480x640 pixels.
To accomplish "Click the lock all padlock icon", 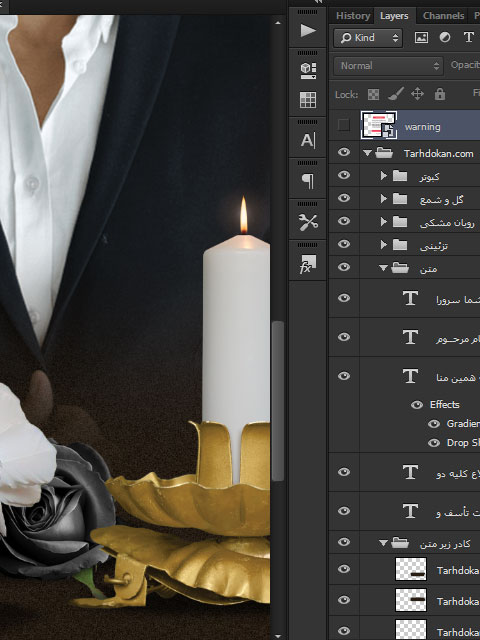I will tap(440, 94).
